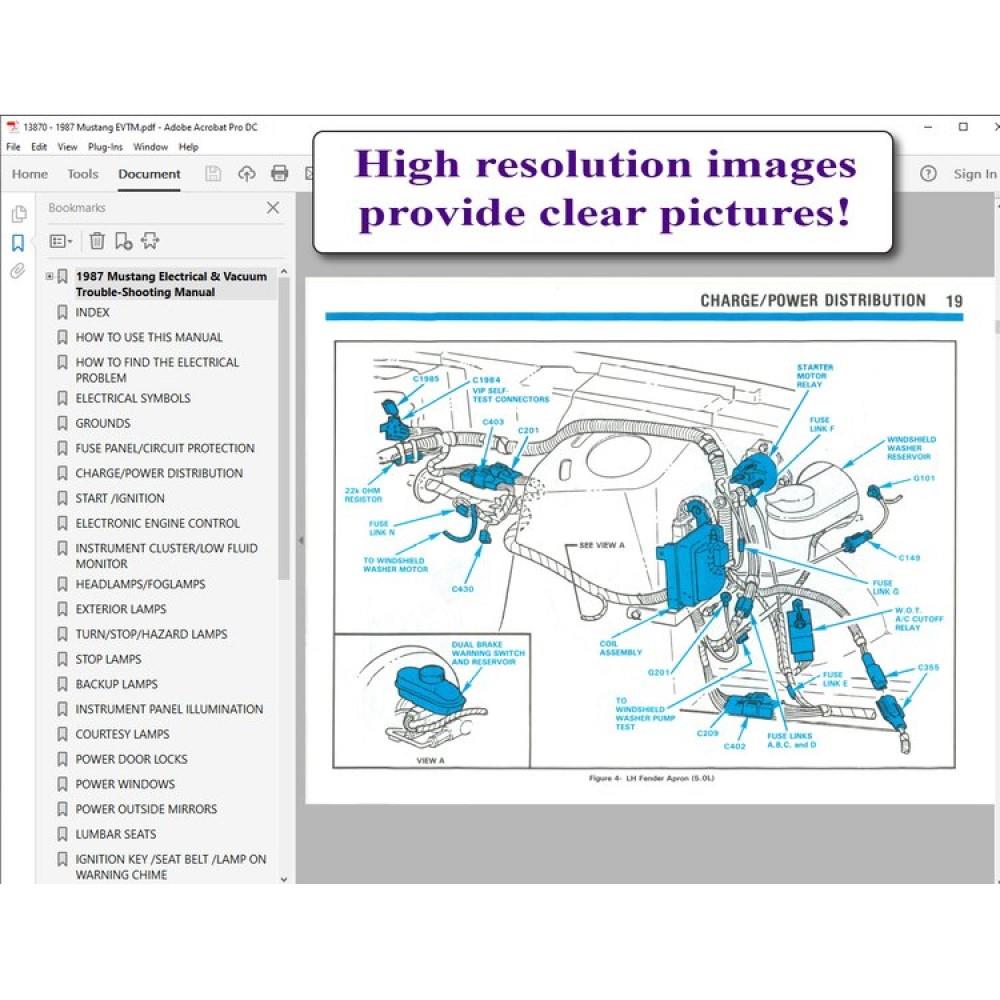Open the INDEX bookmark
The height and width of the screenshot is (1000, 1000).
[92, 312]
